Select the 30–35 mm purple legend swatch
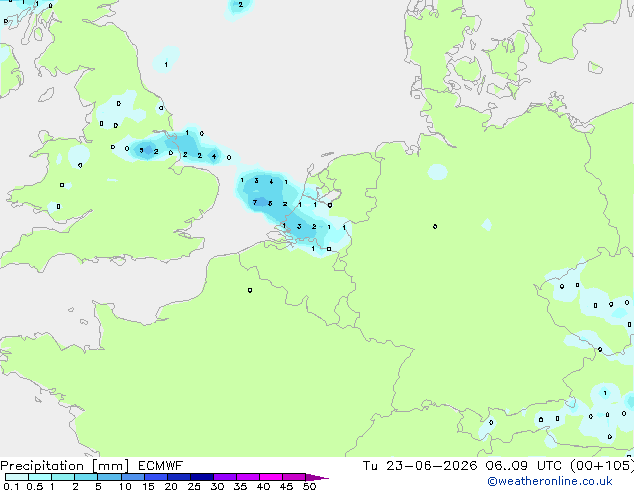 [225, 477]
